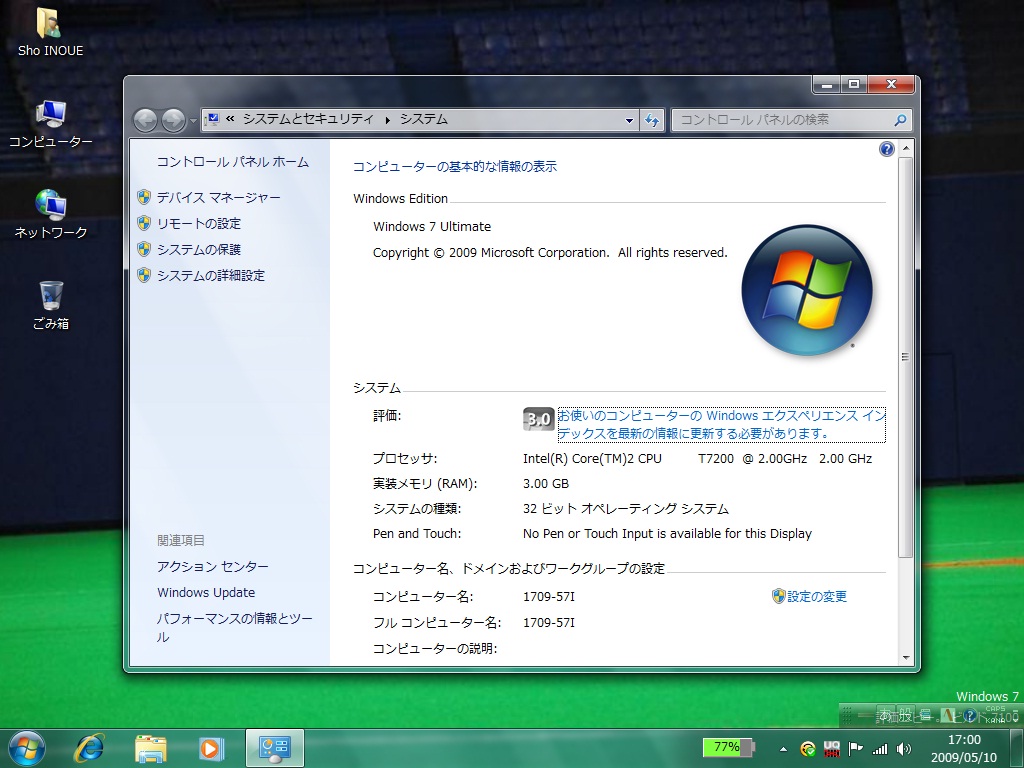Click the 3.0 experience index badge
Screen dimensions: 1024x768
pos(539,419)
